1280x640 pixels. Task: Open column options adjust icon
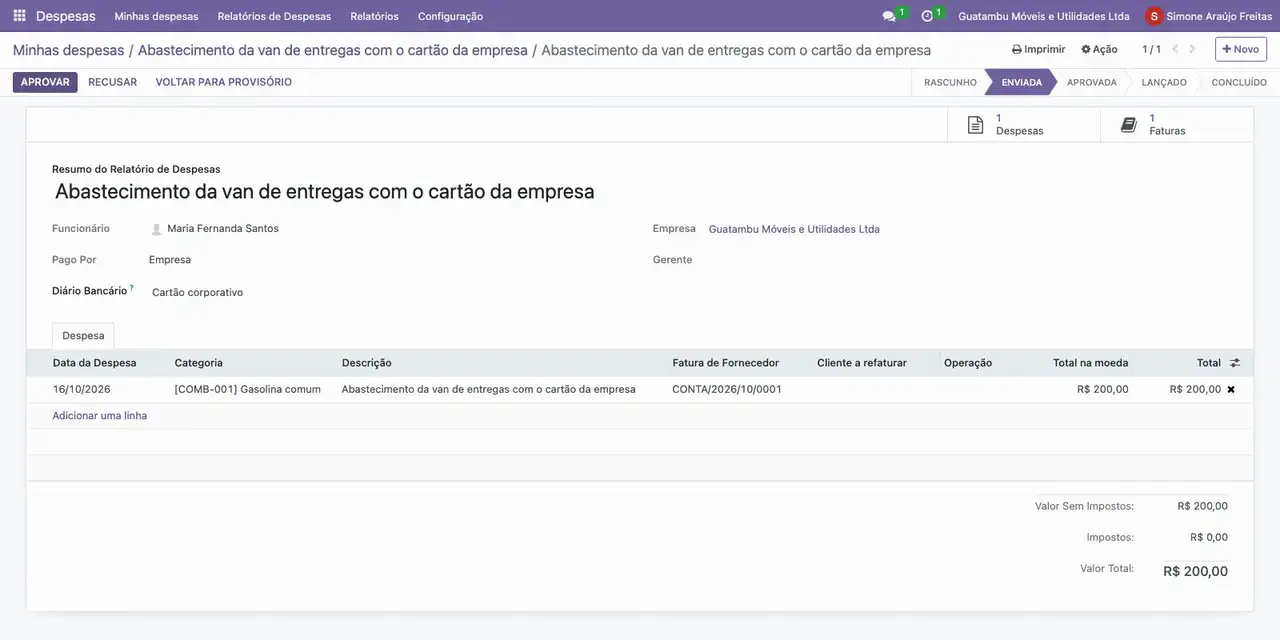pos(1234,363)
